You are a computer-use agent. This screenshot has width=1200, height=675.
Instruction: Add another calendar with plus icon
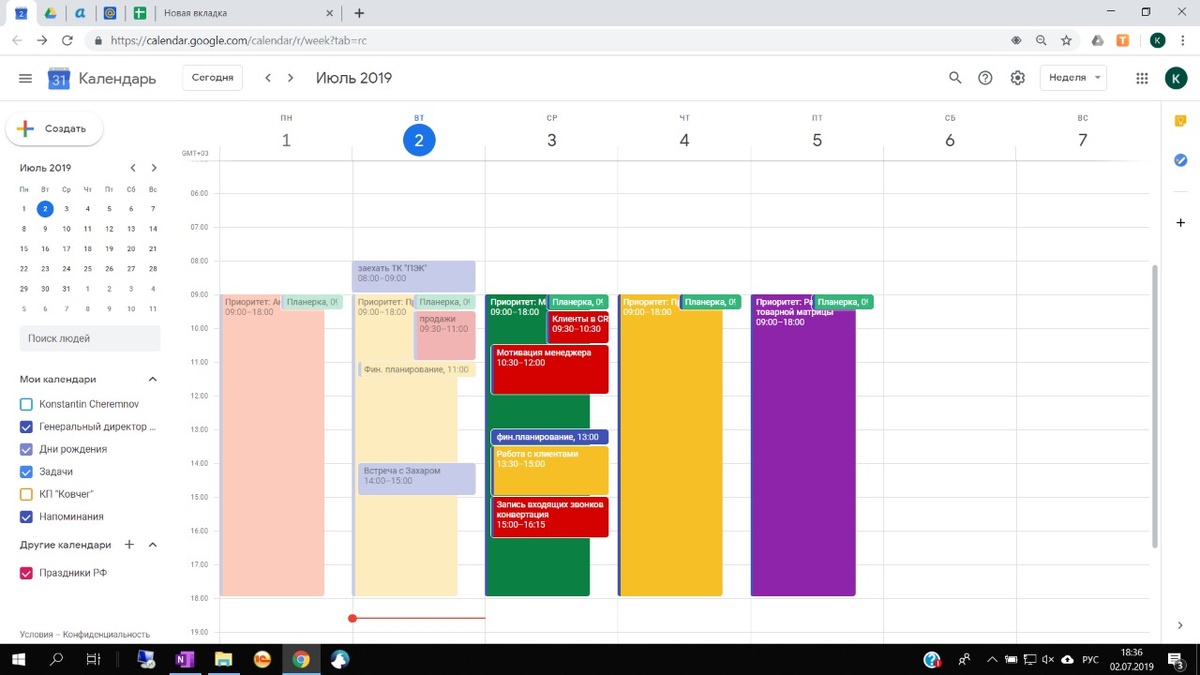(129, 545)
